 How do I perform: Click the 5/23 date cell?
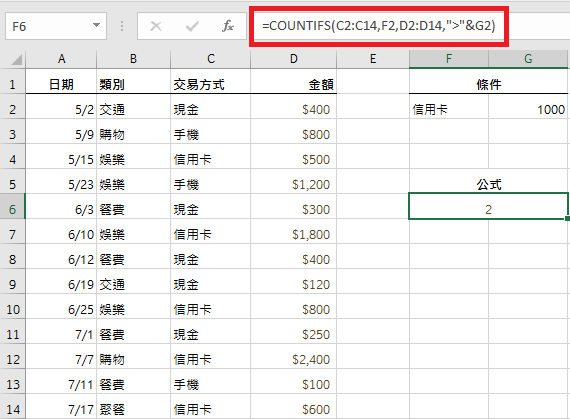[61, 185]
